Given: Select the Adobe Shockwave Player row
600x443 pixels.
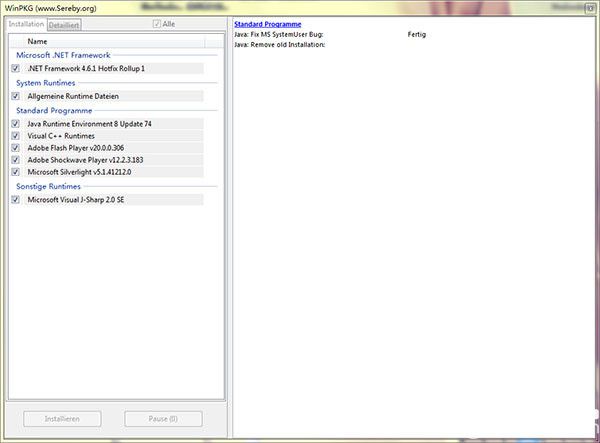Looking at the screenshot, I should (x=113, y=160).
